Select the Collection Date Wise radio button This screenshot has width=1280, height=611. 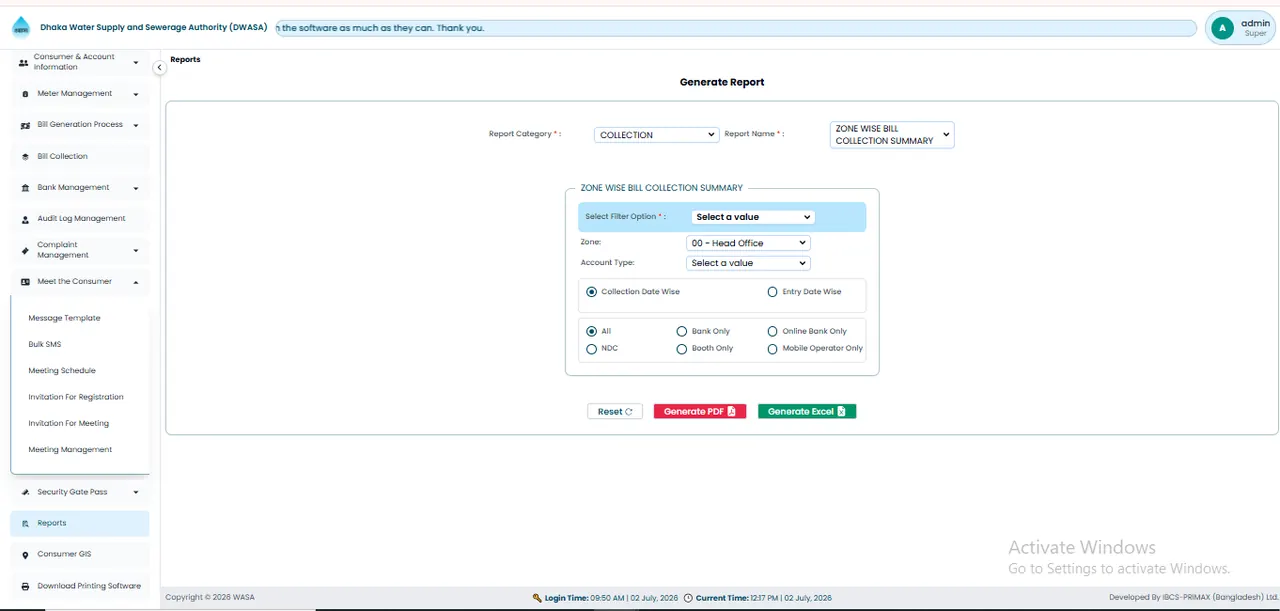coord(592,292)
